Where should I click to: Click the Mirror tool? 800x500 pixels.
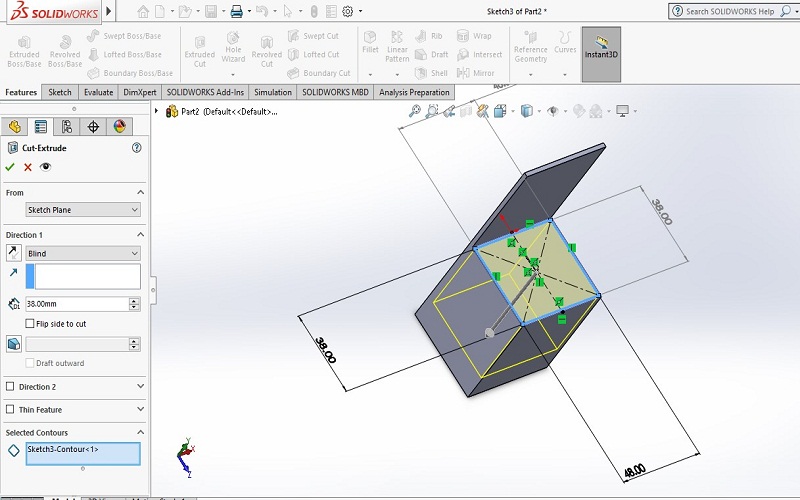(x=476, y=73)
